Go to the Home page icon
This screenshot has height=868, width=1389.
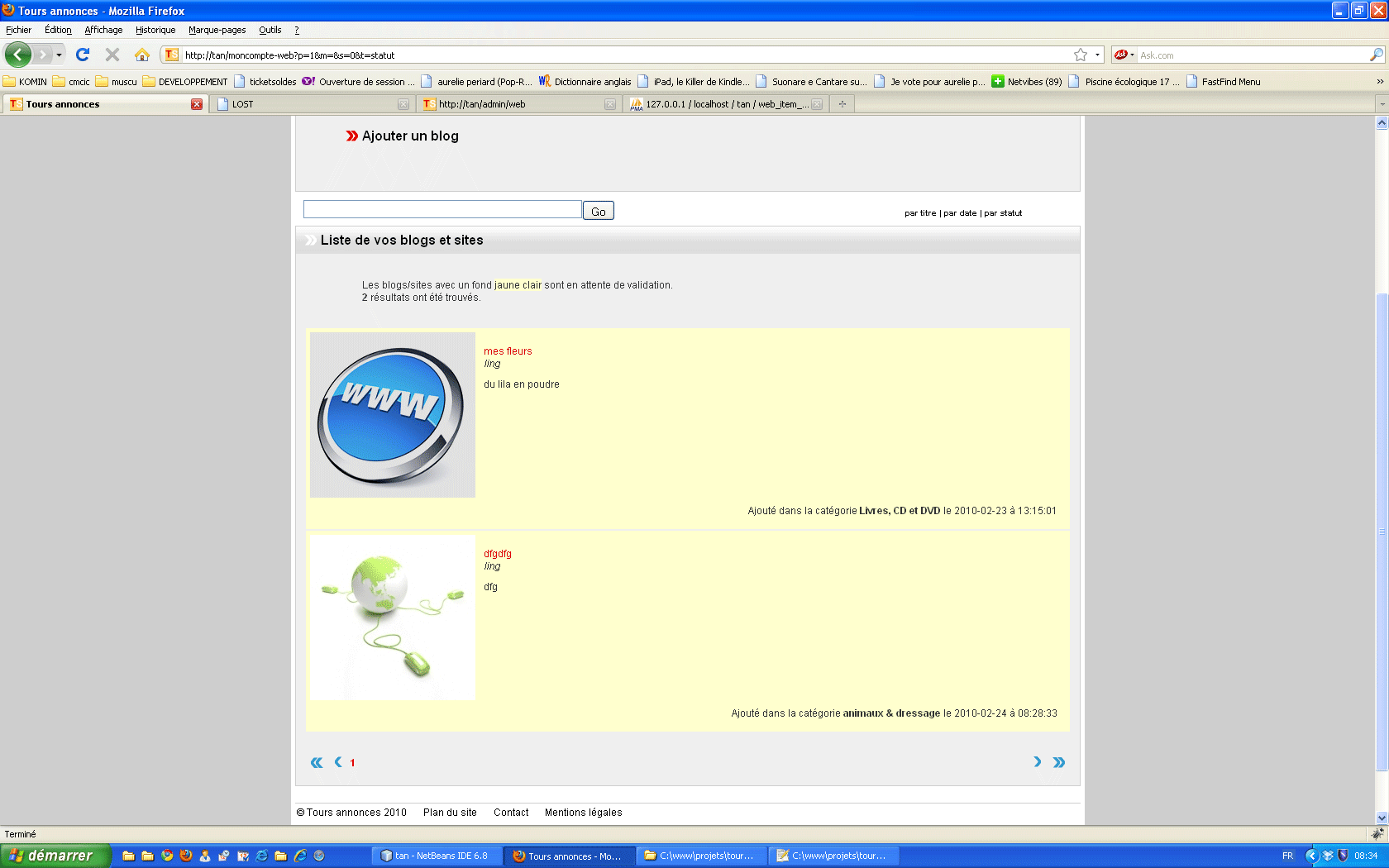coord(142,55)
